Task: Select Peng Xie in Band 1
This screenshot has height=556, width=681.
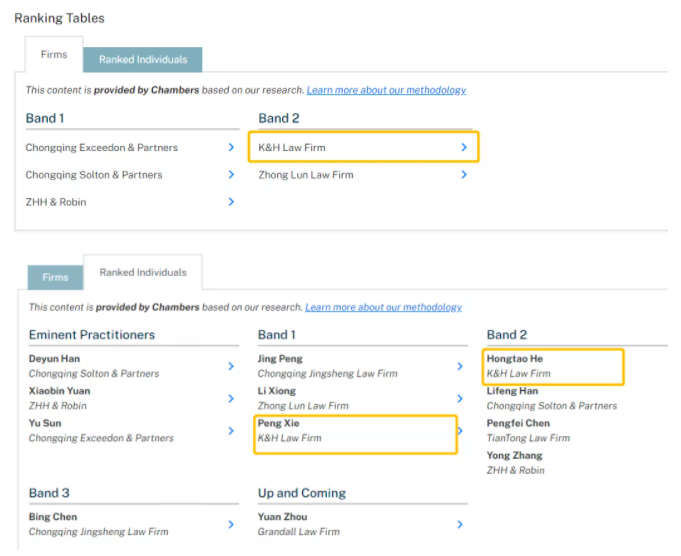Action: pyautogui.click(x=278, y=423)
